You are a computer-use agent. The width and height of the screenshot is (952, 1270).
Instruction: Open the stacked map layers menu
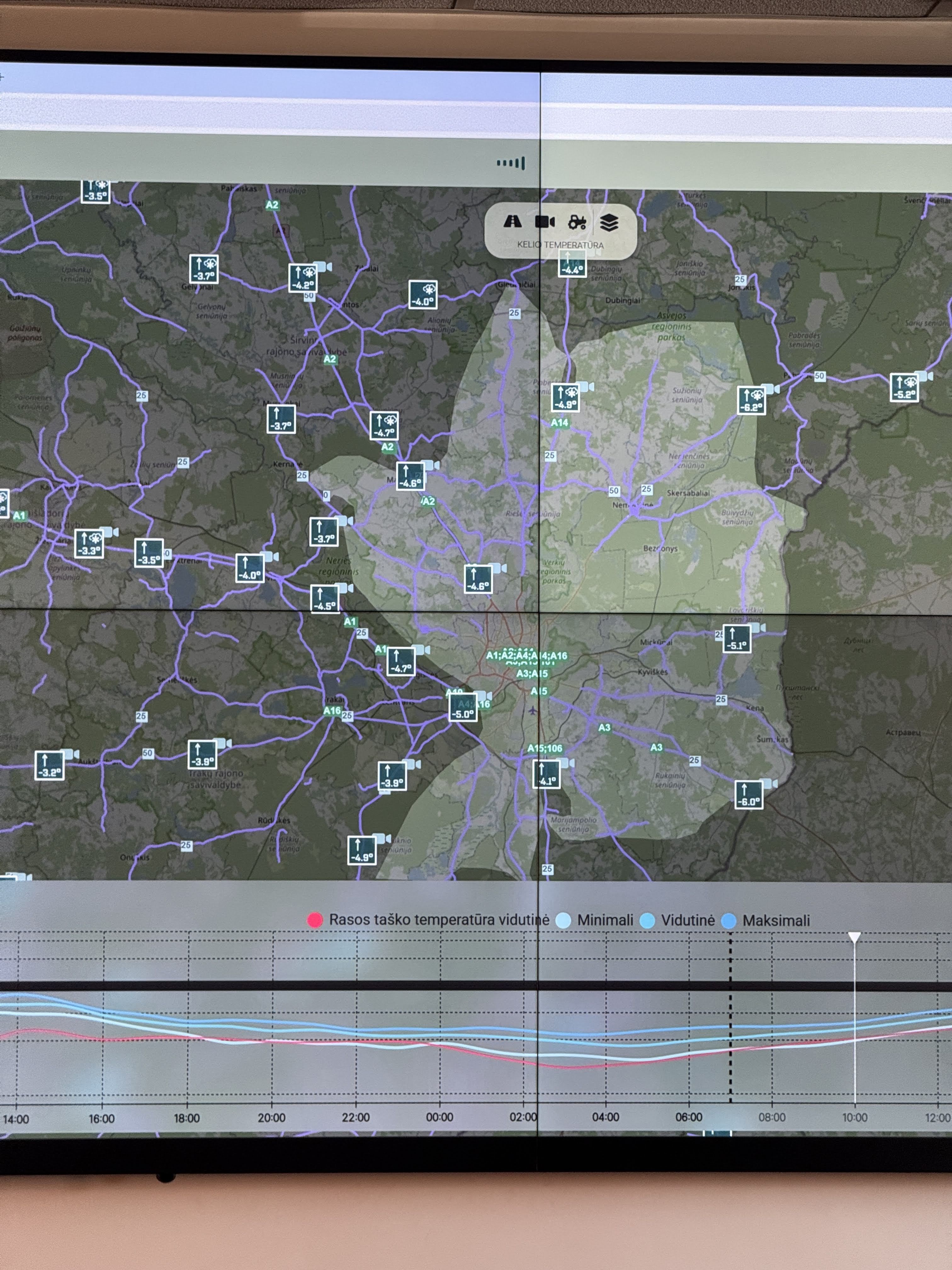609,222
